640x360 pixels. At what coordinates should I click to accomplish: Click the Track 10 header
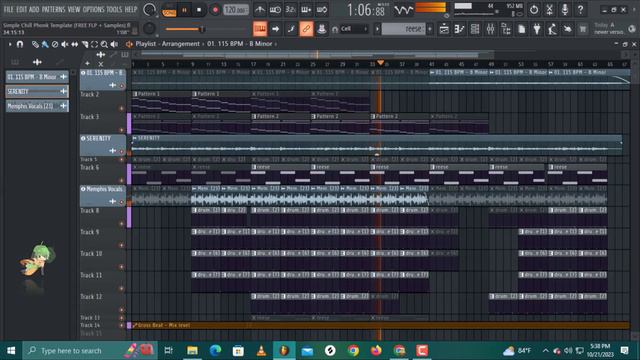pyautogui.click(x=103, y=259)
